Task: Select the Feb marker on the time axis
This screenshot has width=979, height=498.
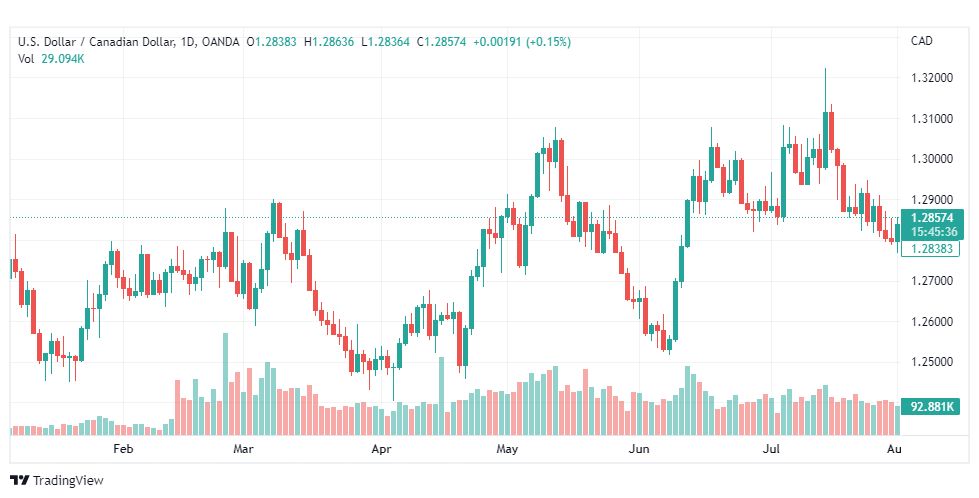Action: [123, 450]
